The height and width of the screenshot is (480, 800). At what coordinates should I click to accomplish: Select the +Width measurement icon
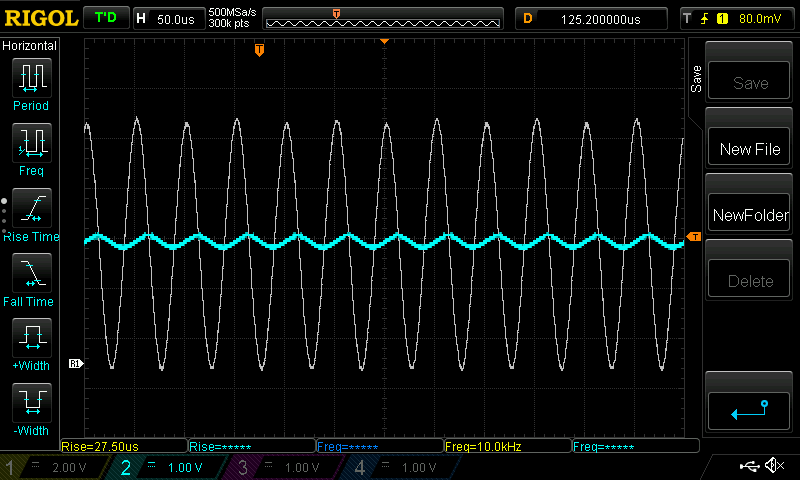point(30,338)
